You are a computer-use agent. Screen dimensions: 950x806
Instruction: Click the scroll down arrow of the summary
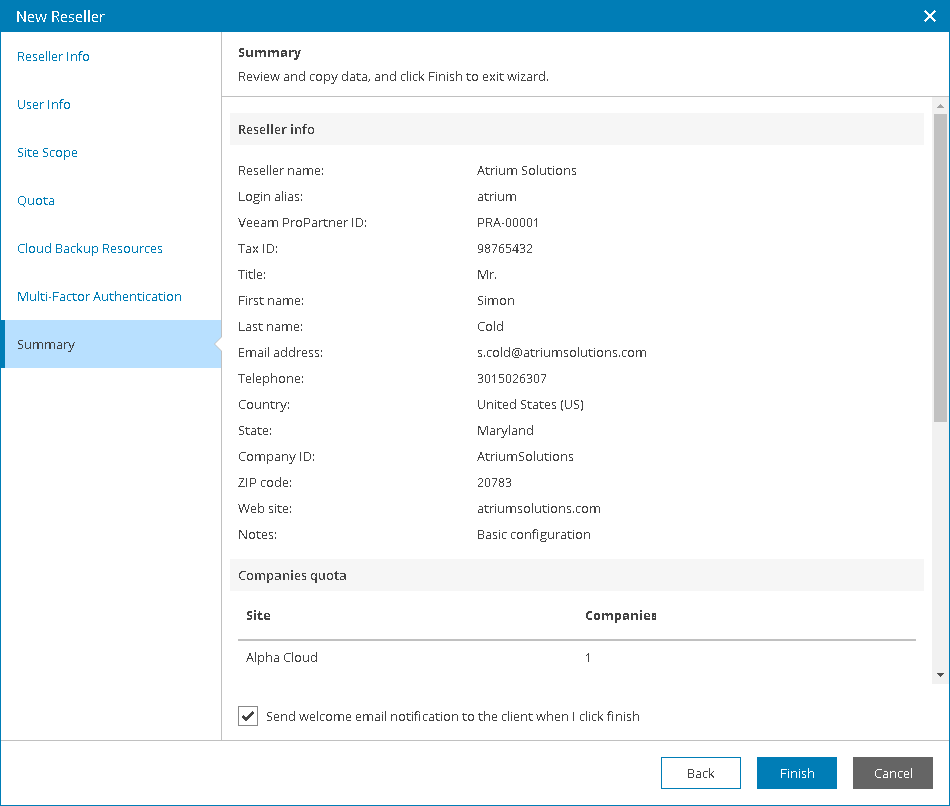940,675
